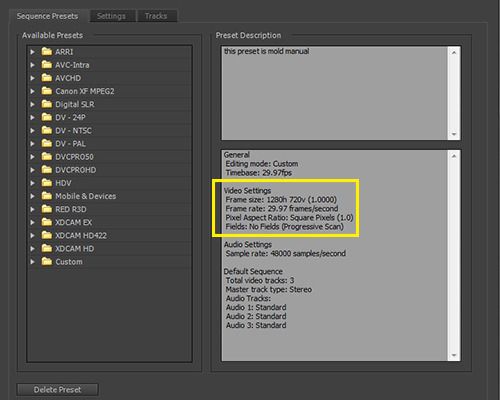Expand the XDCAM EX folder arrow
The height and width of the screenshot is (400, 500).
[32, 222]
